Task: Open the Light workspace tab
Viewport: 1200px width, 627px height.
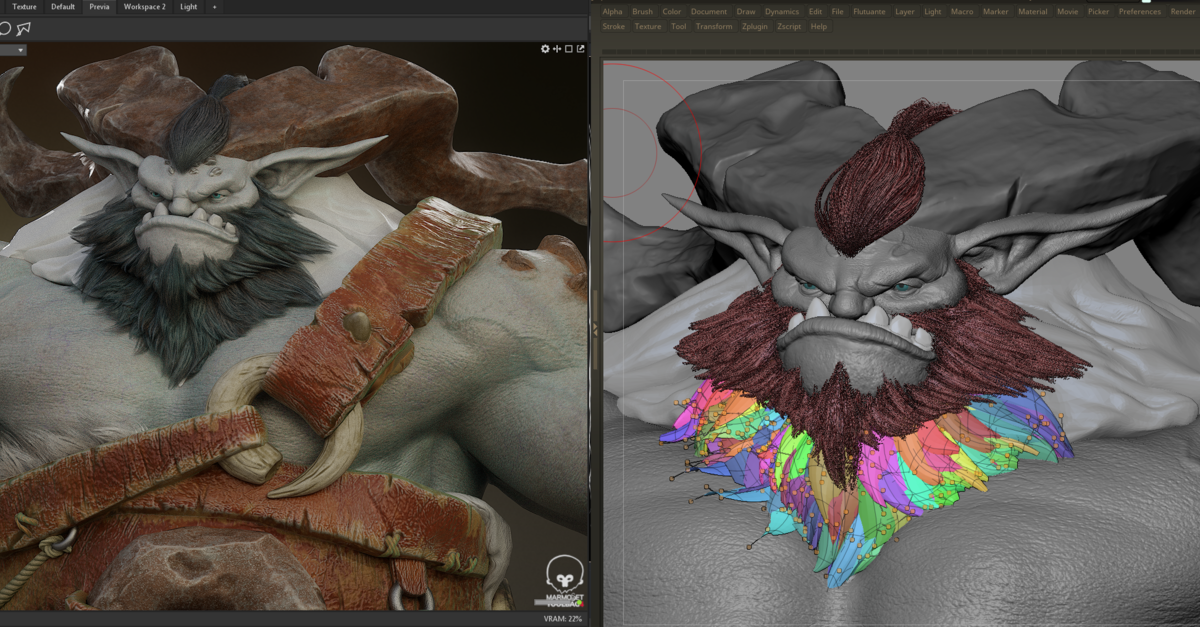Action: [x=187, y=7]
